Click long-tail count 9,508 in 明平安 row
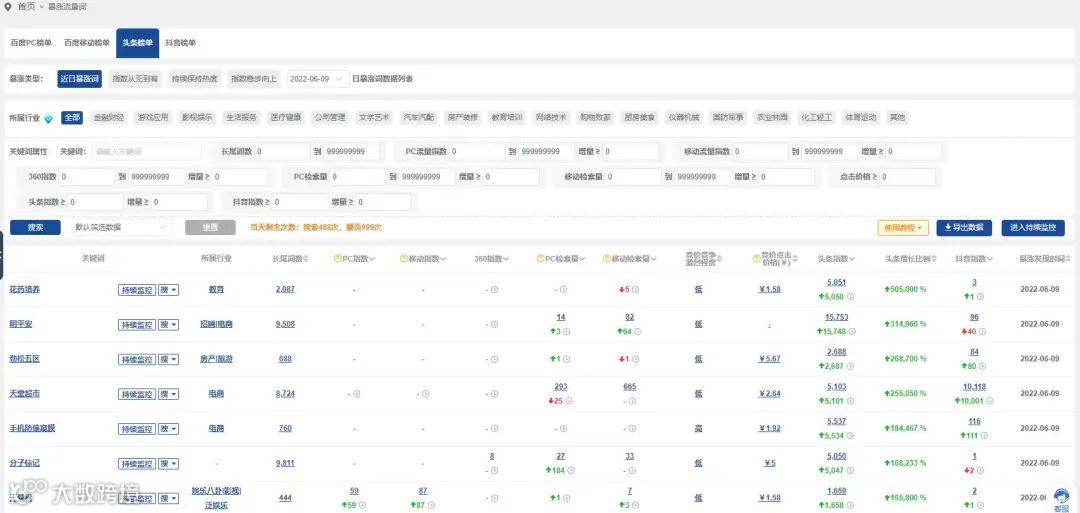The height and width of the screenshot is (513, 1080). tap(285, 324)
